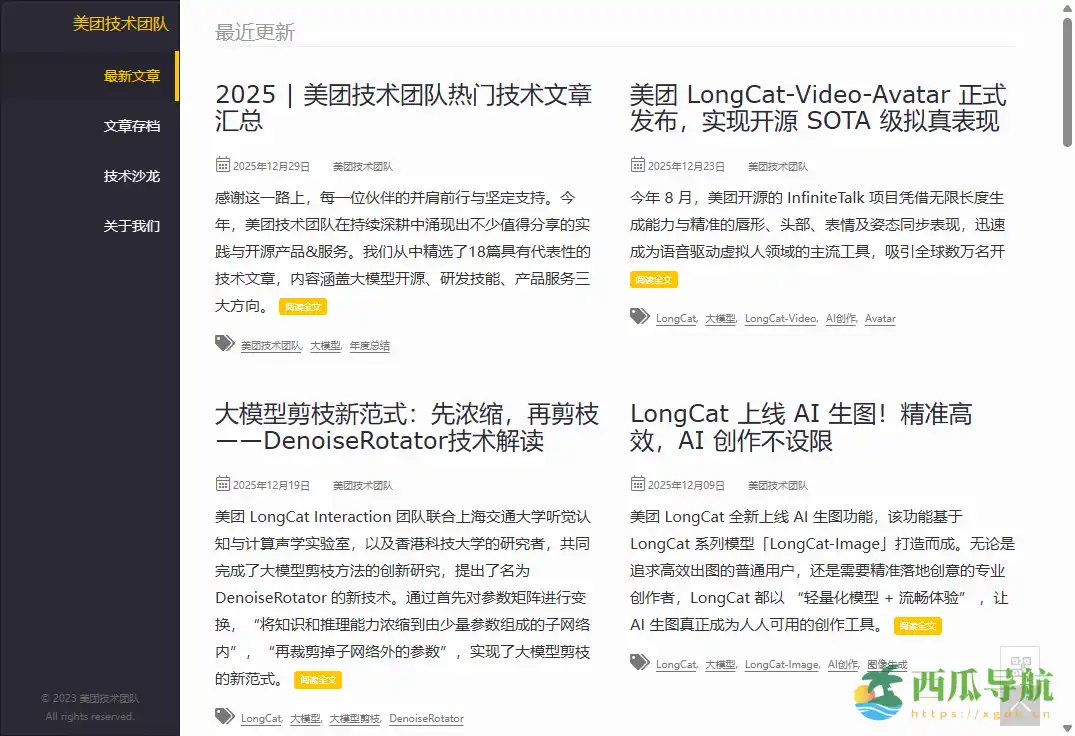Screen dimensions: 1075x736
Task: Click the calendar icon beside 2025年12月09日
Action: click(x=637, y=484)
